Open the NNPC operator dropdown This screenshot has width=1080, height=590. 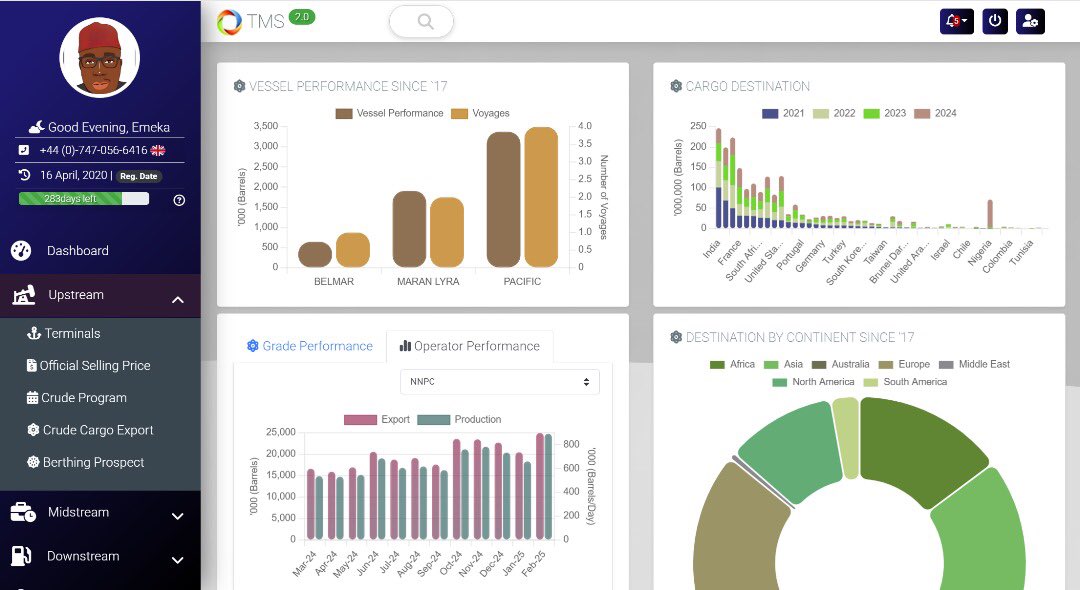(x=499, y=381)
